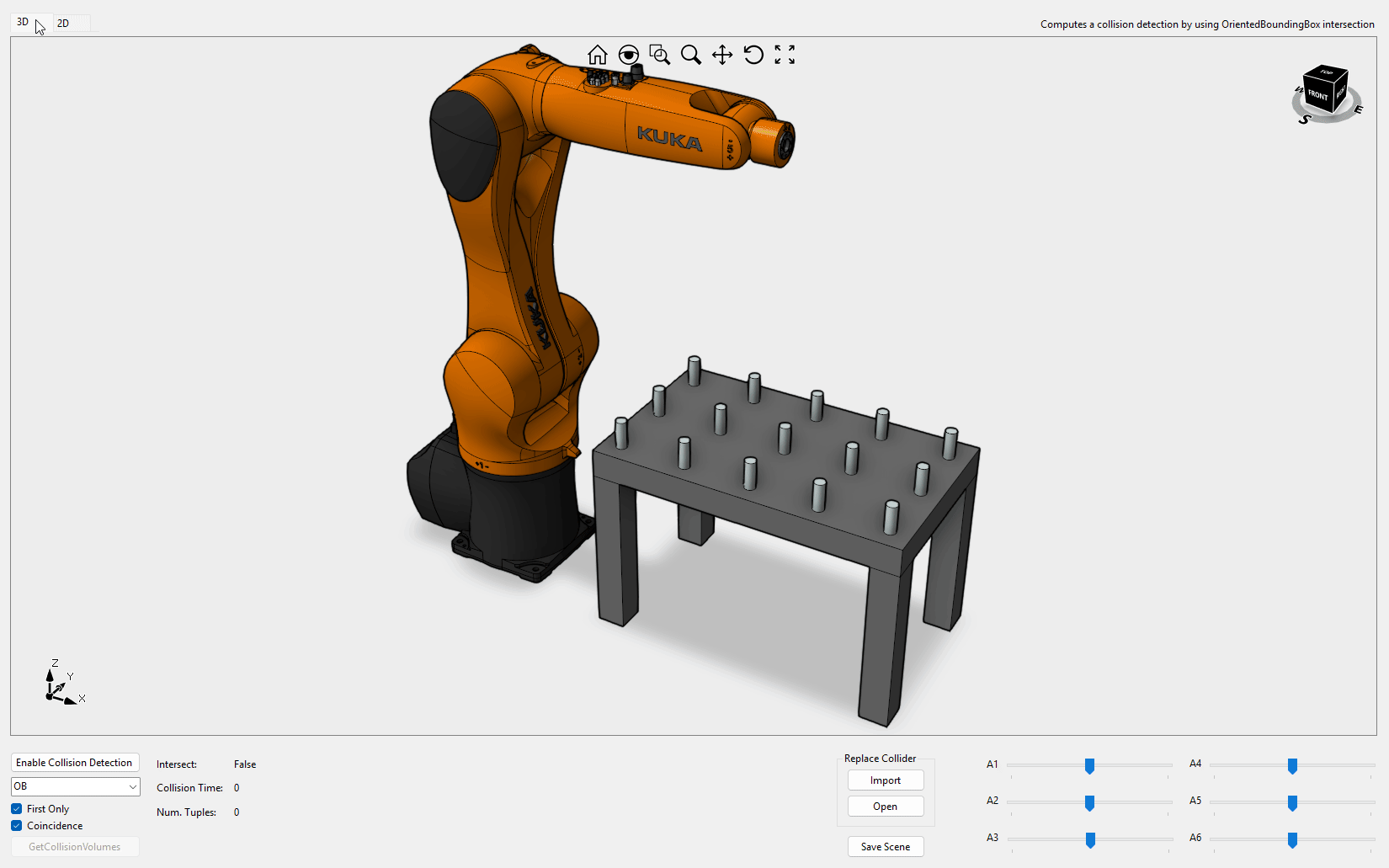Click the E compass label on view cube

pyautogui.click(x=1358, y=109)
